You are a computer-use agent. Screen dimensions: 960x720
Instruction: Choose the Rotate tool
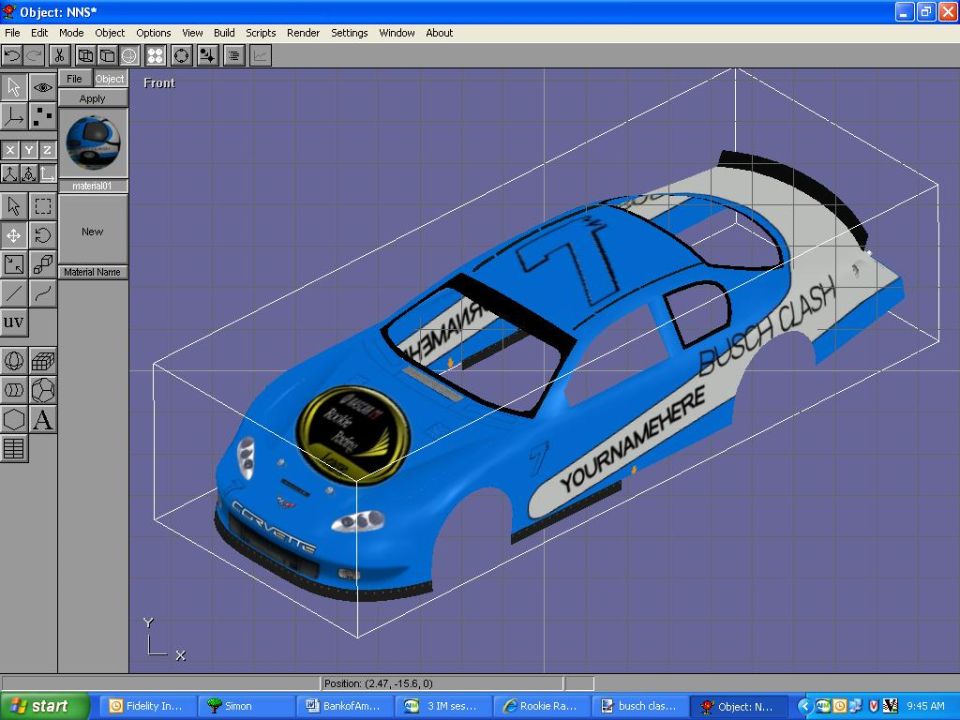click(x=42, y=235)
